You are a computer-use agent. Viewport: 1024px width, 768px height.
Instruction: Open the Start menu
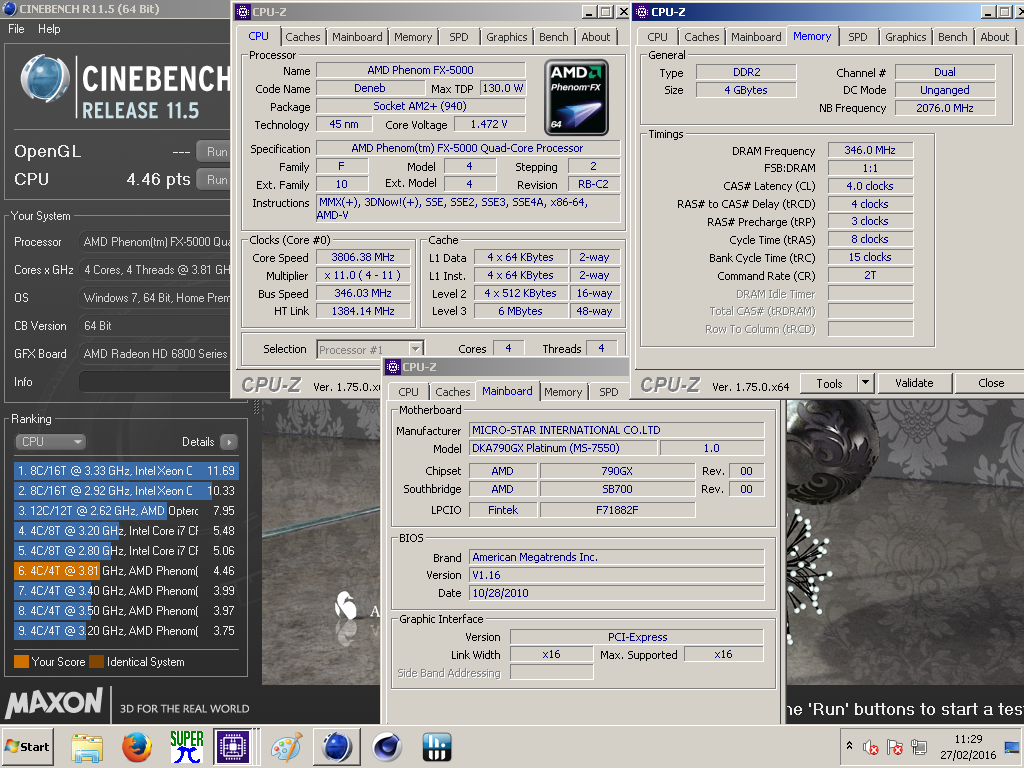click(x=28, y=747)
